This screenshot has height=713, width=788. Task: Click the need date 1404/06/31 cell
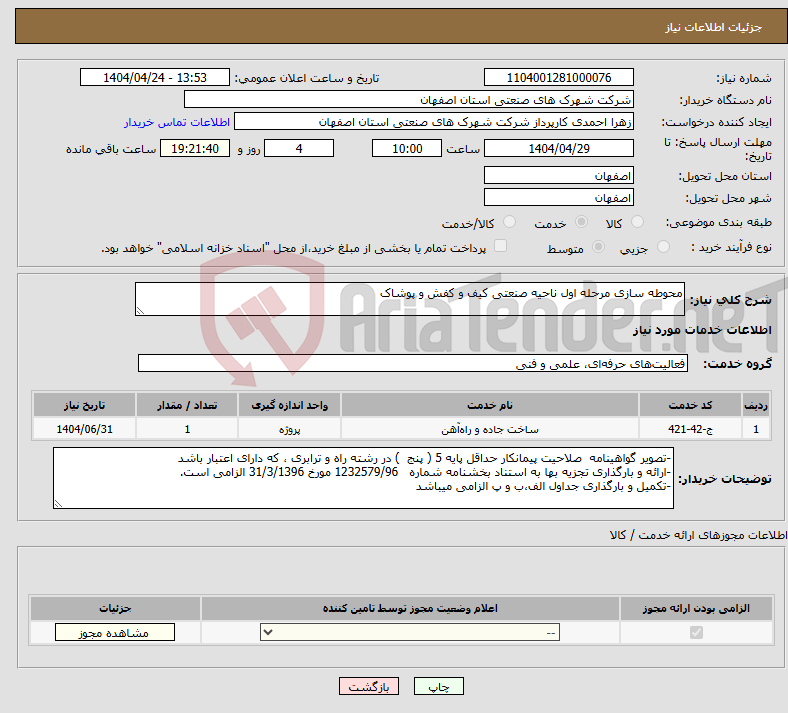tap(84, 429)
